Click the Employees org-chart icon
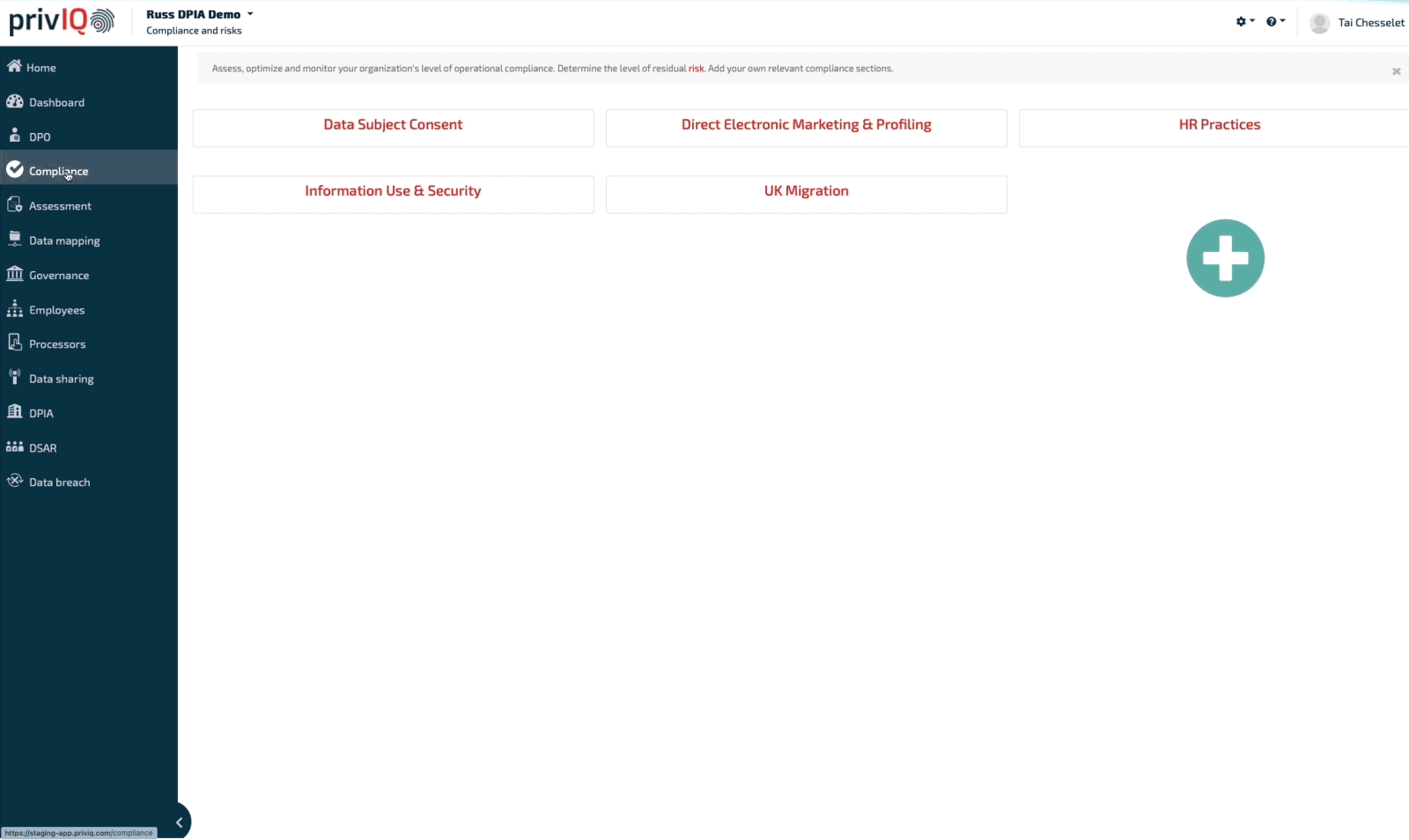1409x840 pixels. [x=14, y=308]
